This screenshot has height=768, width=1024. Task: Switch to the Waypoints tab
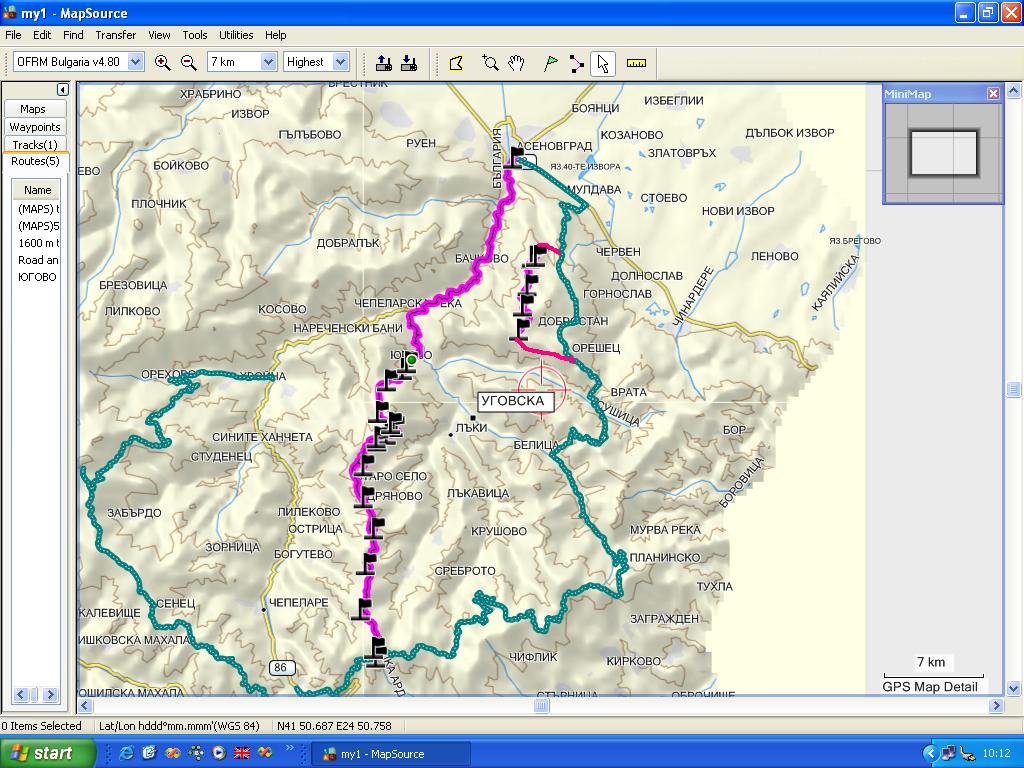click(x=35, y=127)
